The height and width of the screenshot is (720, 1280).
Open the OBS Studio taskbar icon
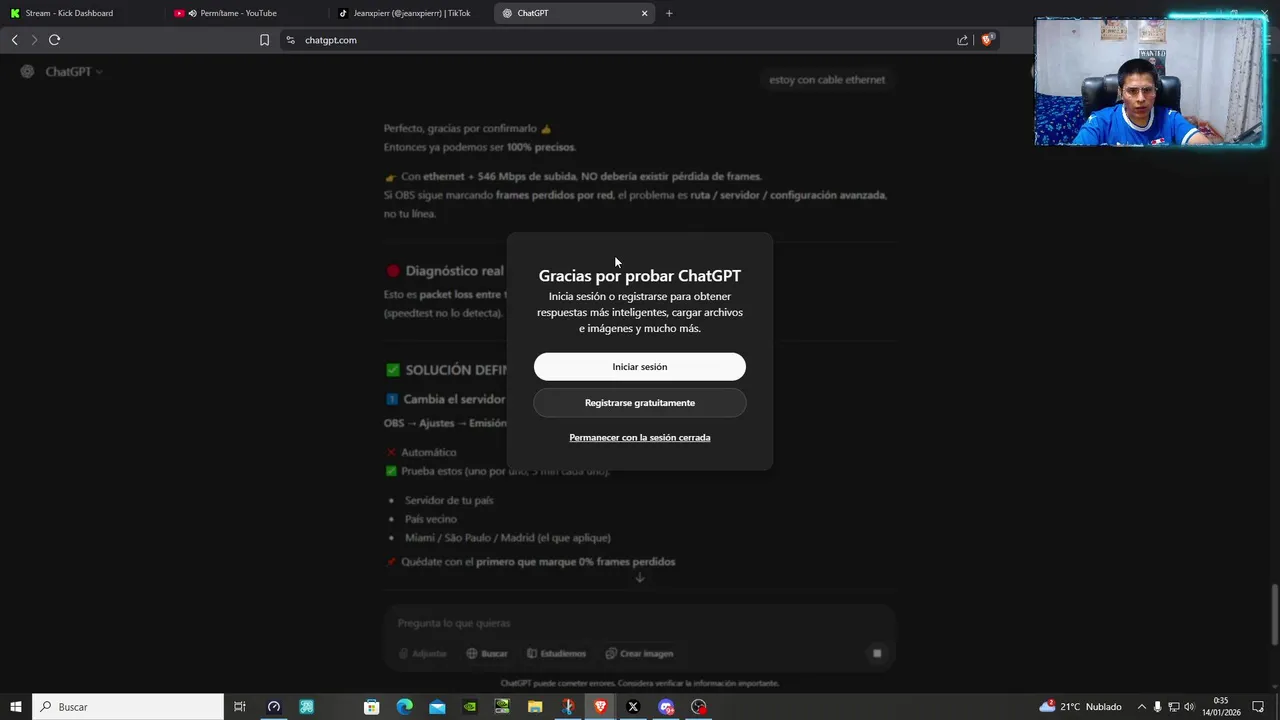[x=699, y=707]
